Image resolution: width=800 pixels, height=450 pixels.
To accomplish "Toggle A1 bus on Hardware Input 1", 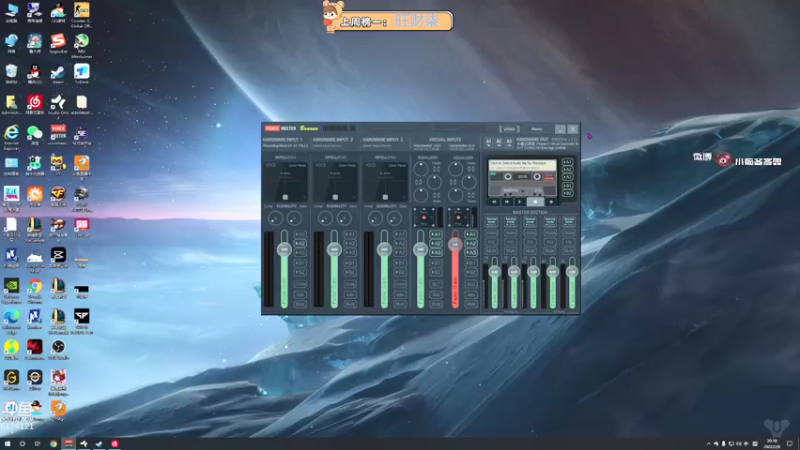I will tap(300, 235).
